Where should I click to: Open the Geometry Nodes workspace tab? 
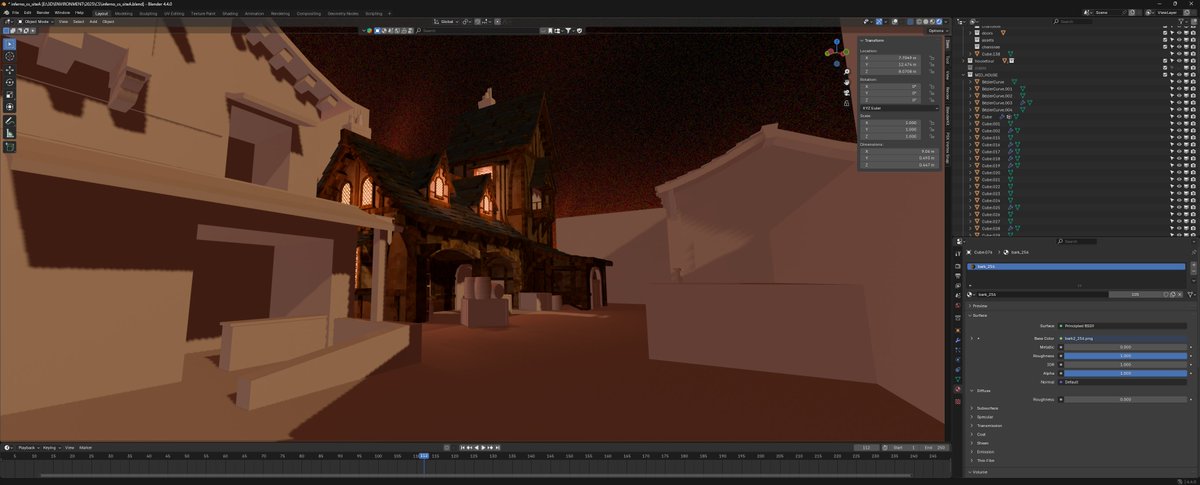(x=344, y=13)
